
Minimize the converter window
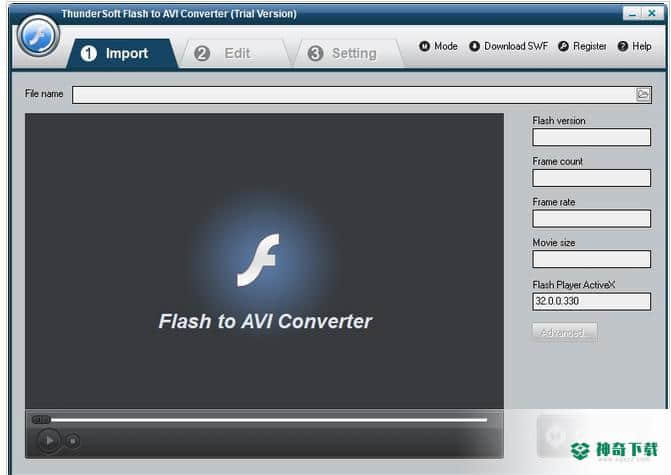[x=632, y=13]
